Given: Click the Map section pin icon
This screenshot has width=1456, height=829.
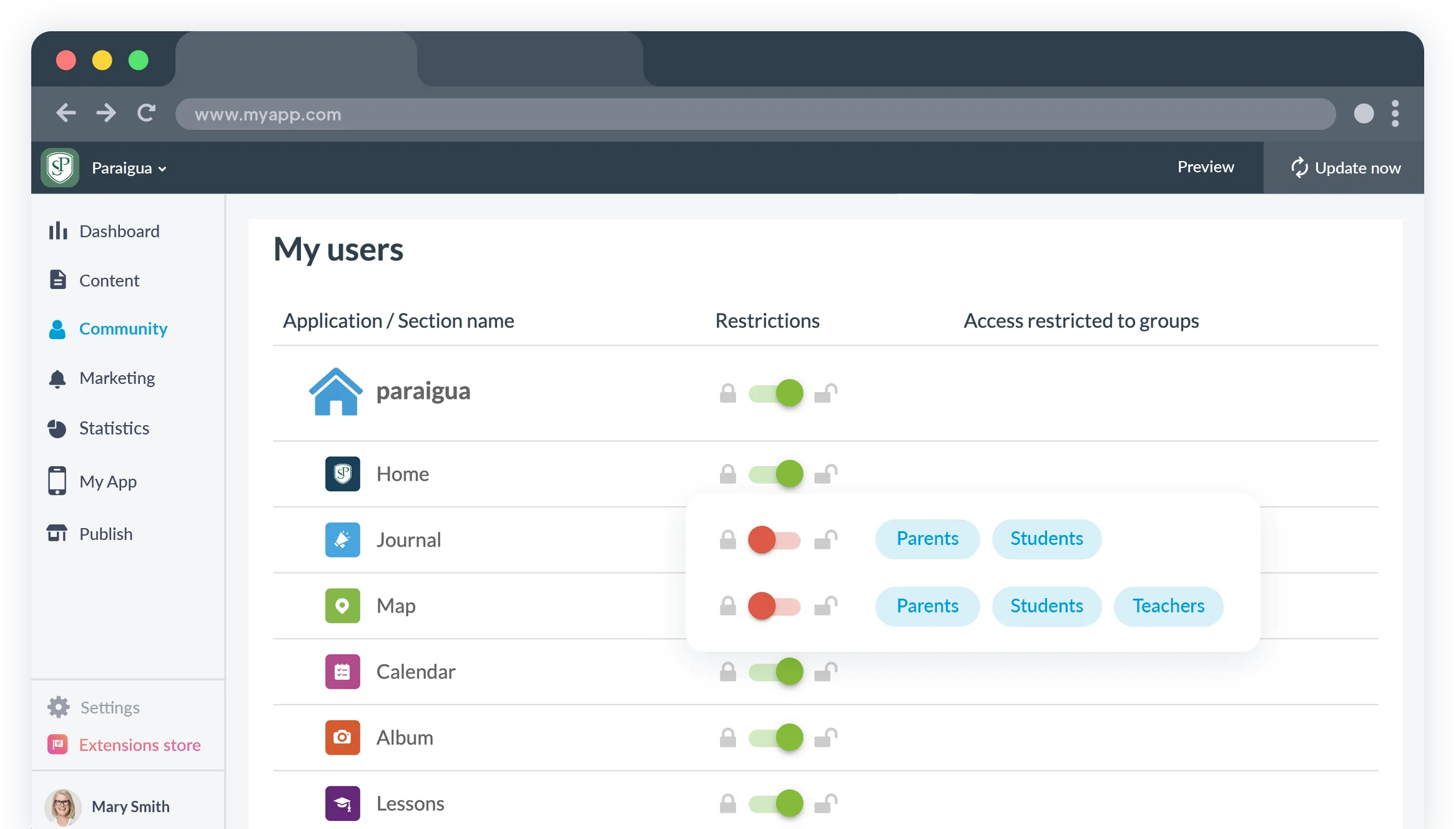Looking at the screenshot, I should [342, 606].
